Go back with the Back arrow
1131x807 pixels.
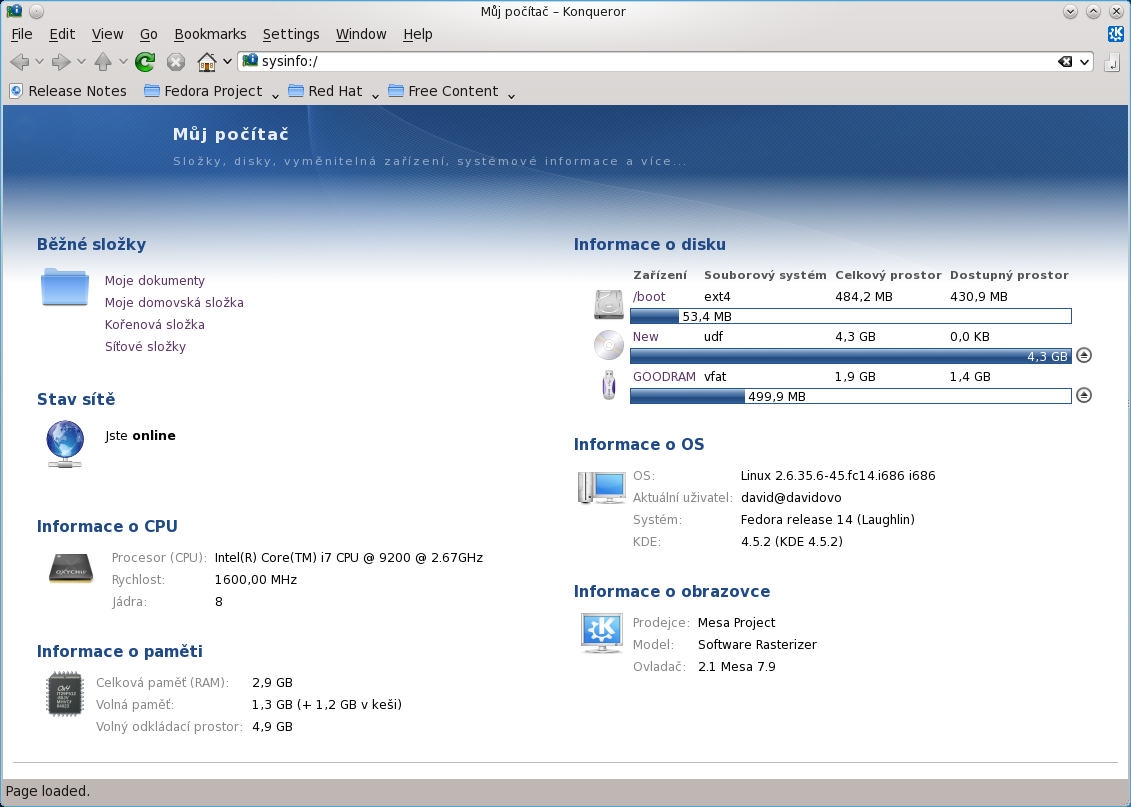[19, 62]
